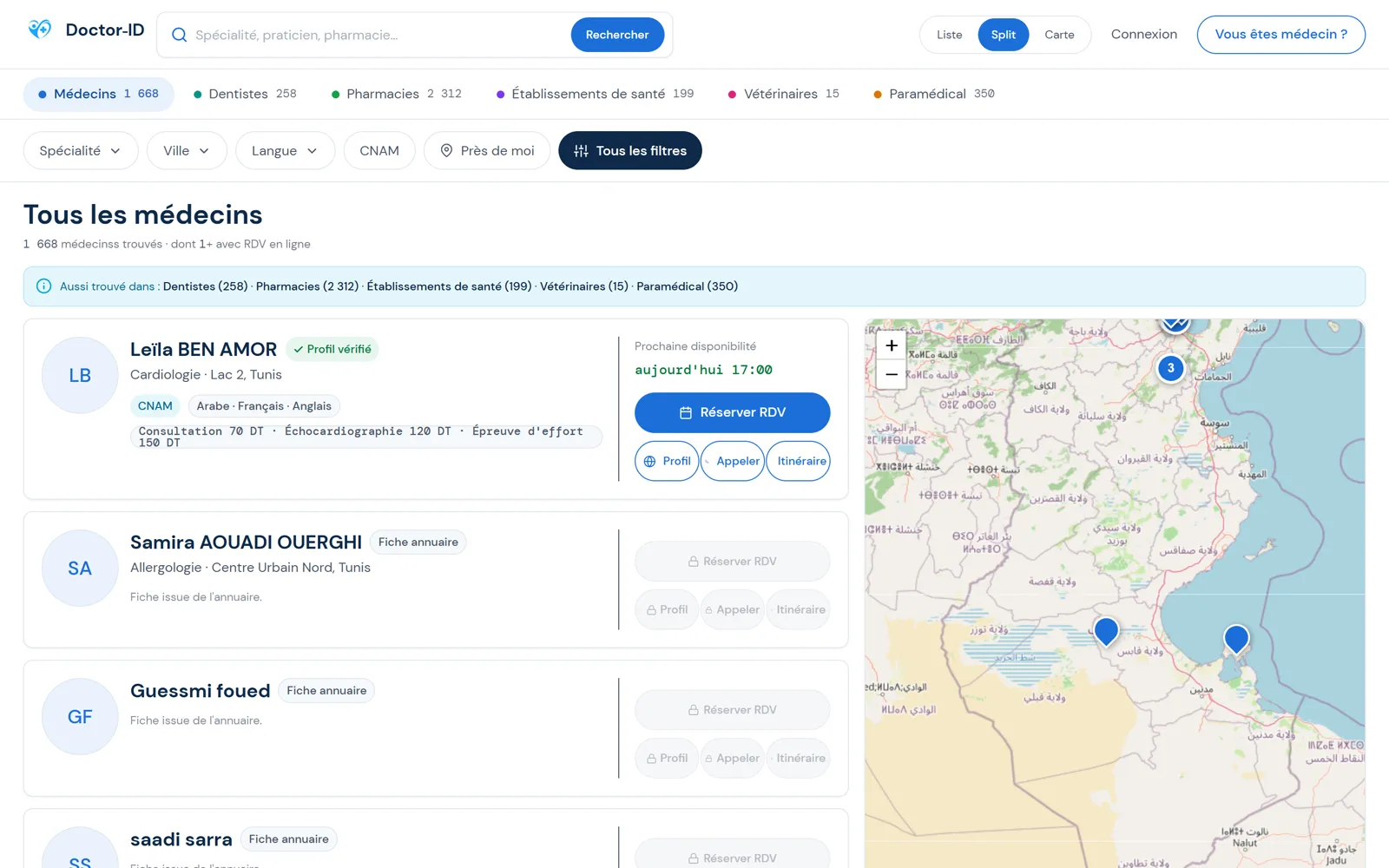The image size is (1389, 868).
Task: Click the Profil vérifié badge
Action: point(332,349)
